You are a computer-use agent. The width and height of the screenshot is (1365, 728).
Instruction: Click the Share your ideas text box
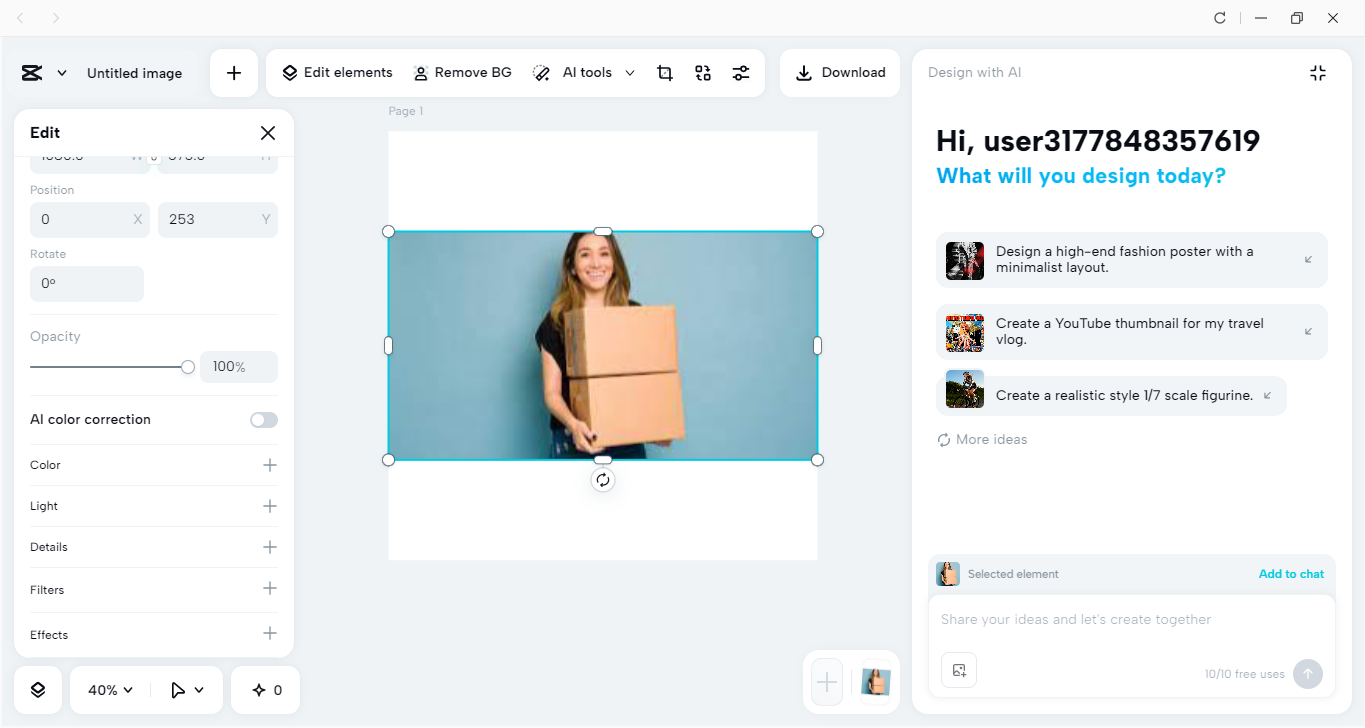pyautogui.click(x=1131, y=620)
